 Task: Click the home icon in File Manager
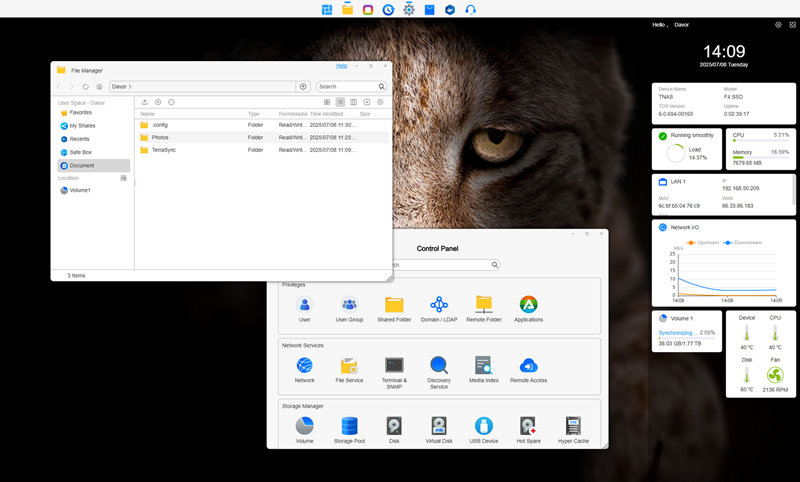tap(99, 87)
